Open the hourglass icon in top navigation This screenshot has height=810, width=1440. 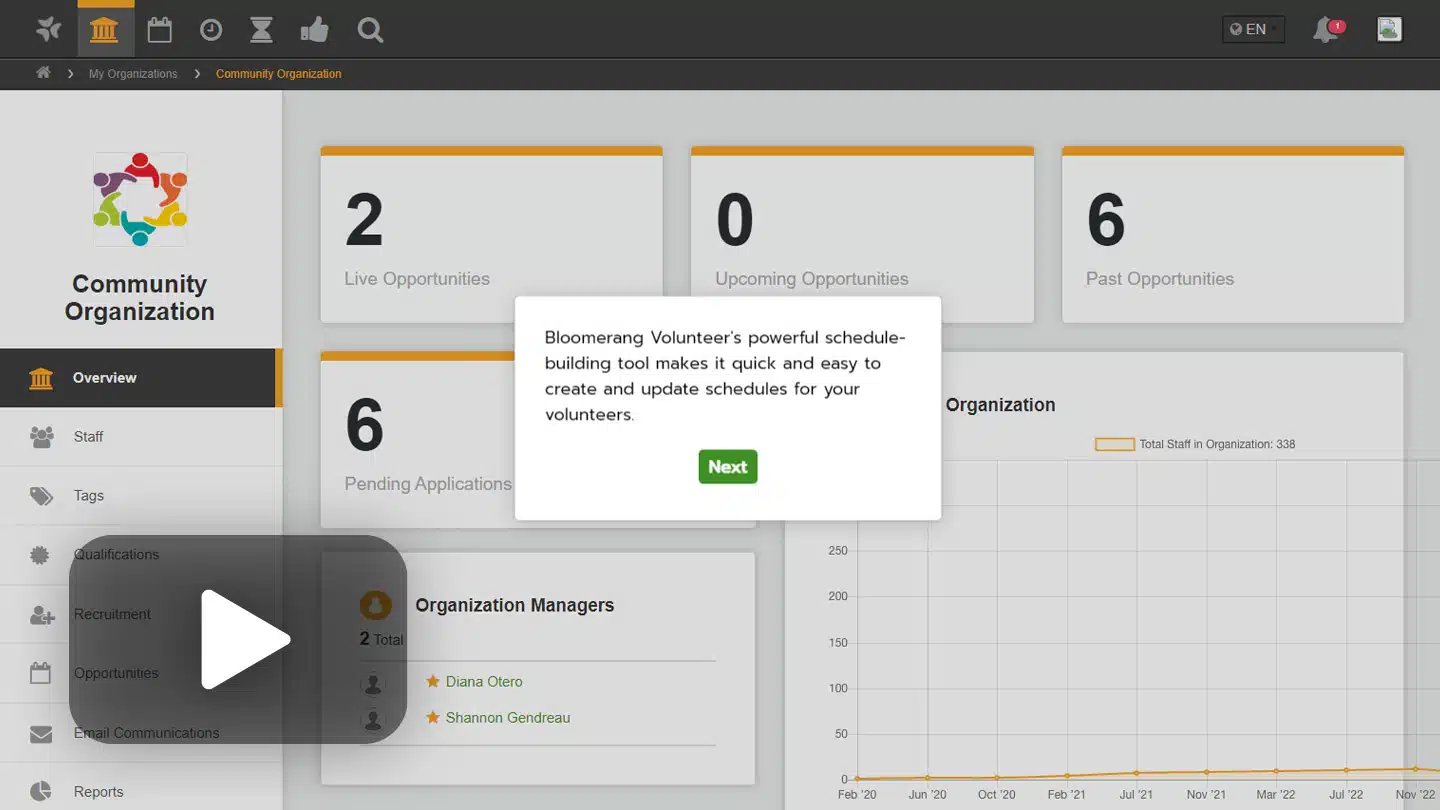pyautogui.click(x=261, y=30)
